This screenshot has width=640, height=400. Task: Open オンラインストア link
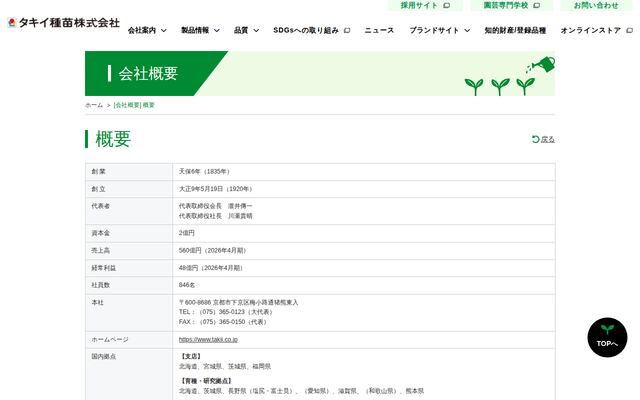[591, 31]
